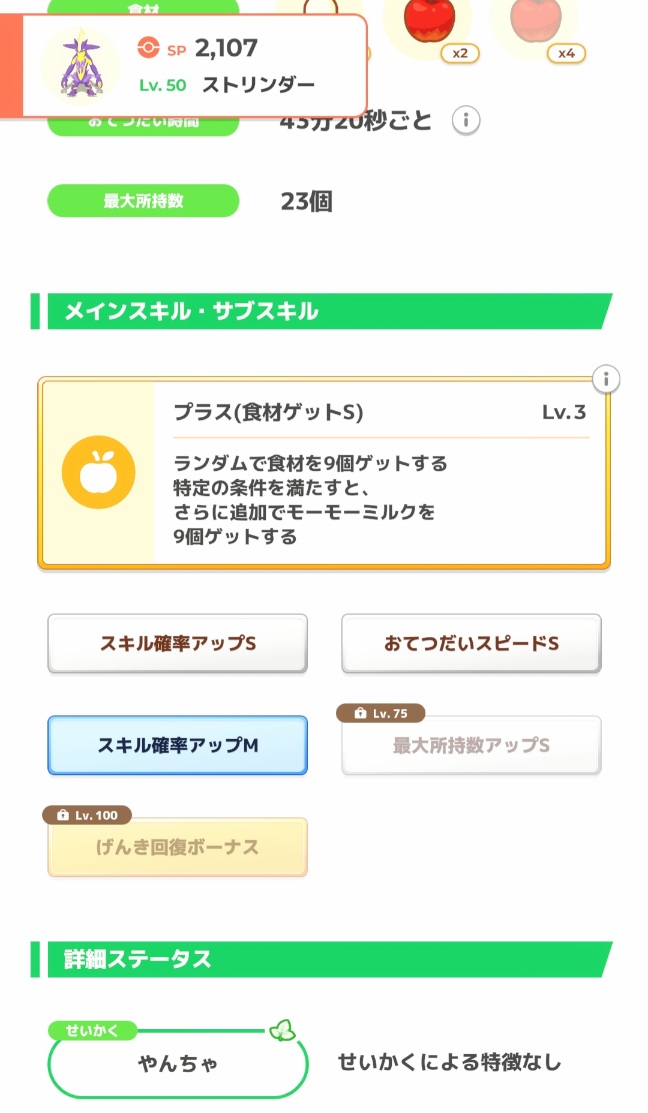Tap the ストリンダー Pokémon portrait

pyautogui.click(x=80, y=64)
